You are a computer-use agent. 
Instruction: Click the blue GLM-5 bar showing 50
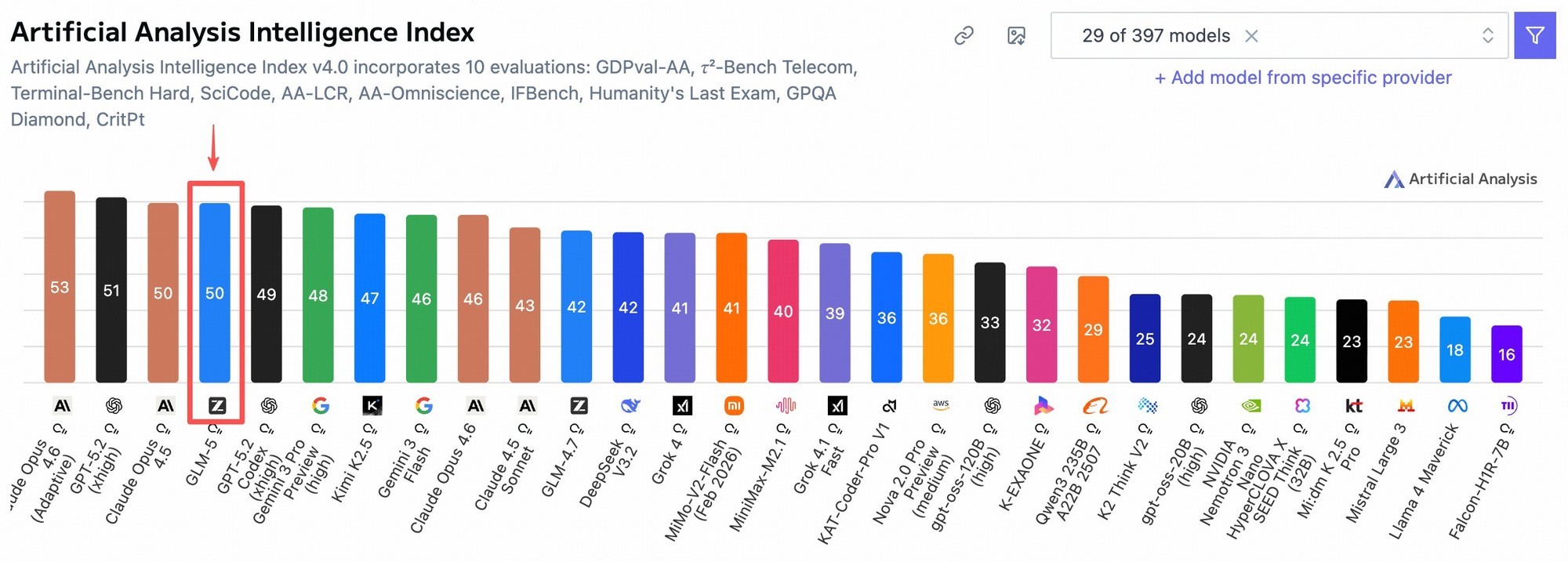[x=215, y=292]
